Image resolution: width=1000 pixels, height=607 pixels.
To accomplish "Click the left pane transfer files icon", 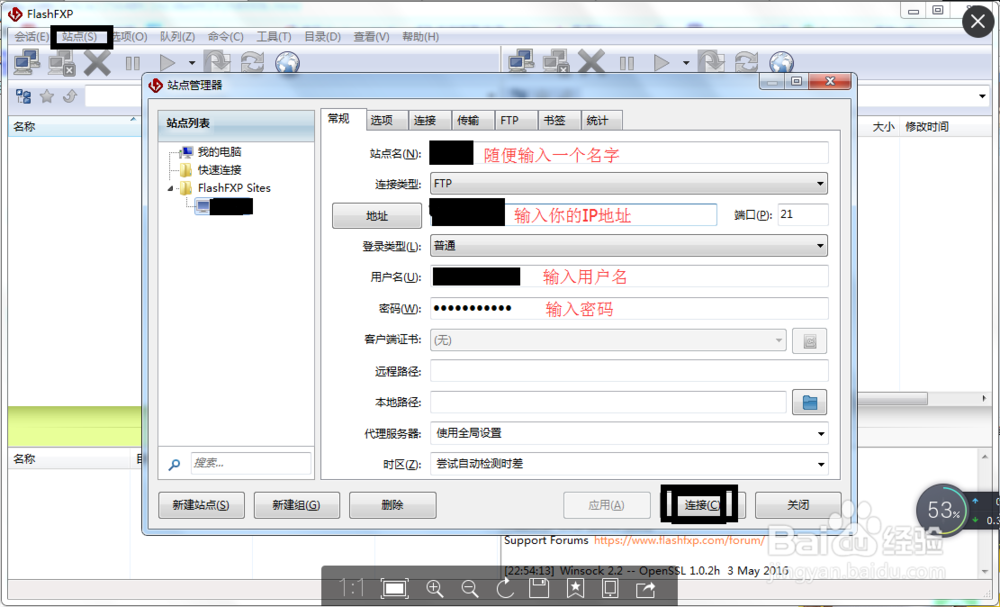I will (x=217, y=62).
